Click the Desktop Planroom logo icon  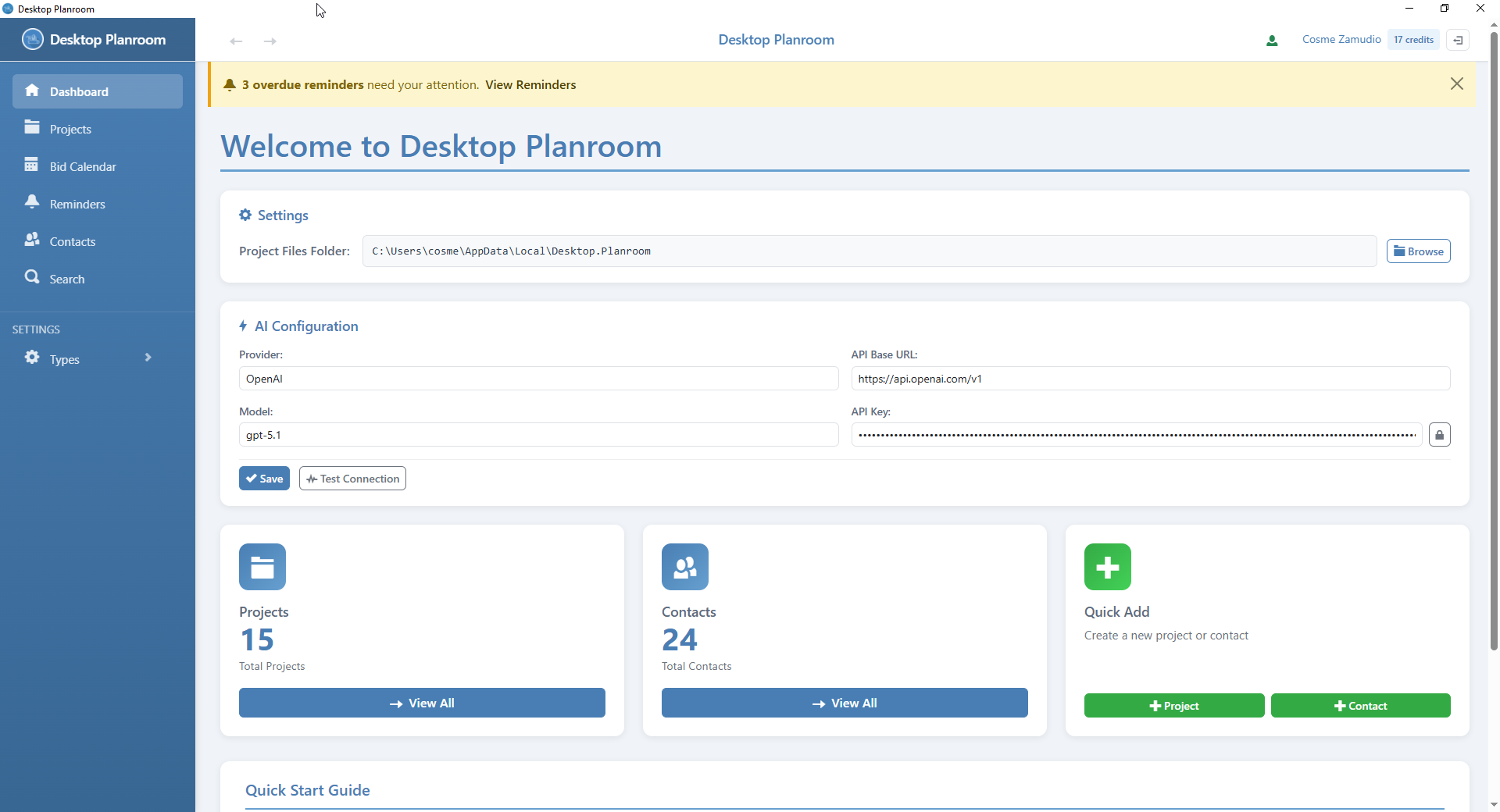[x=32, y=39]
